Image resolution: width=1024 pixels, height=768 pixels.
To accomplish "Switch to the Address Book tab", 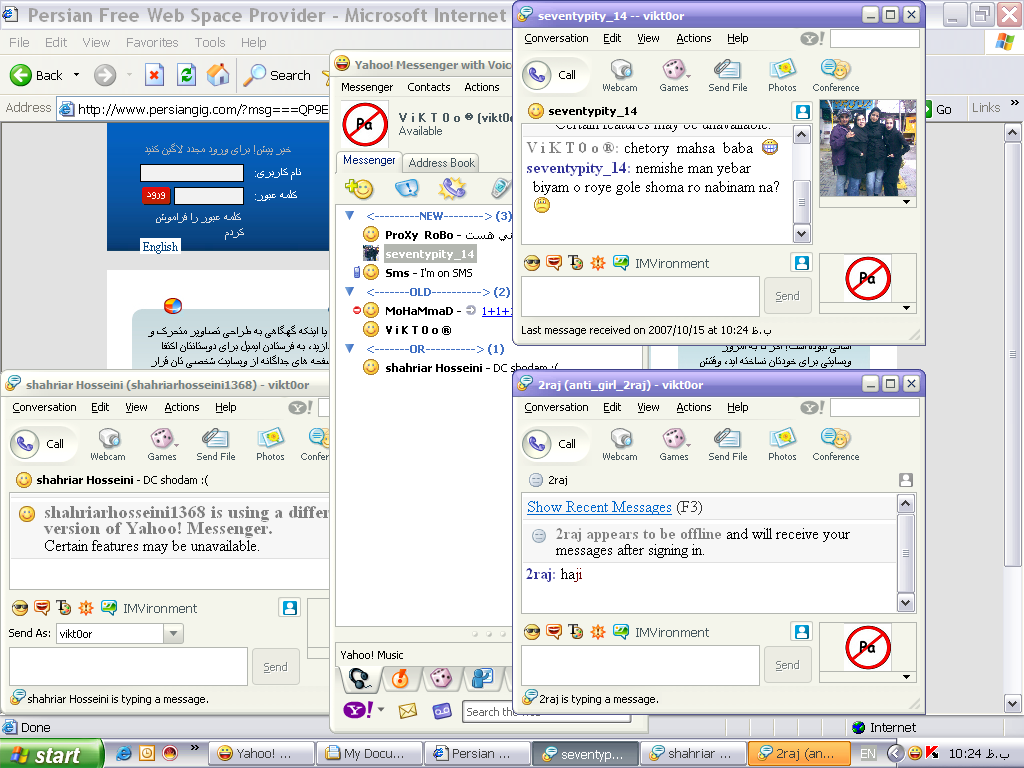I will click(x=441, y=163).
